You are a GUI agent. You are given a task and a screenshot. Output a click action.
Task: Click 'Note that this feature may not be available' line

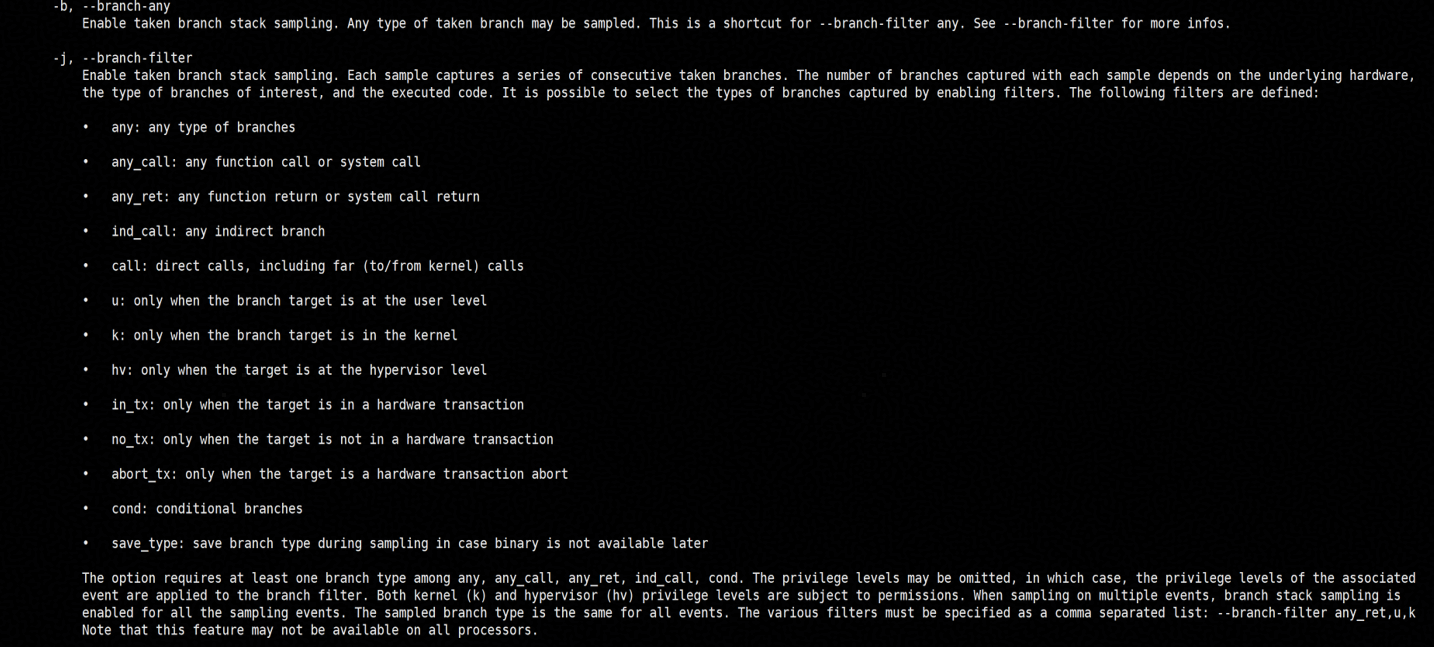[310, 631]
